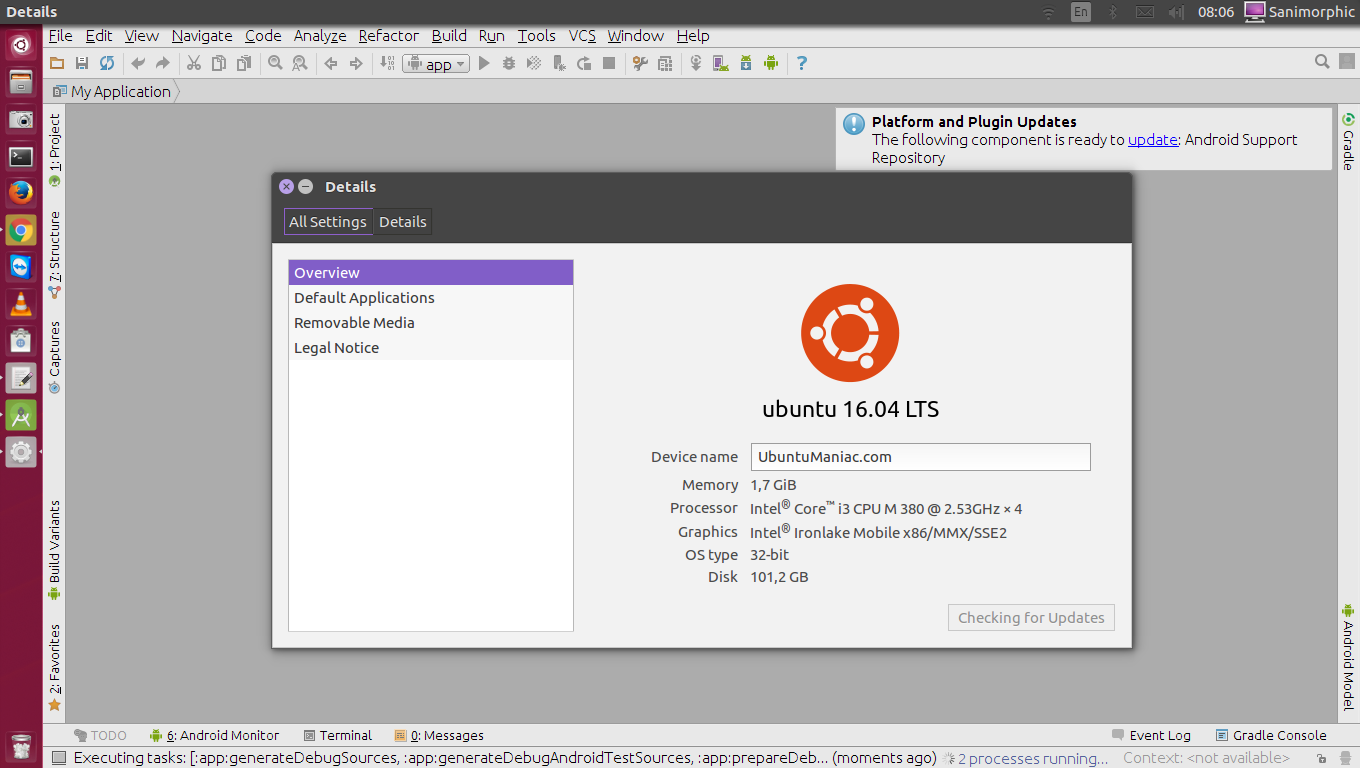Open the Sanimorphic session menu
1360x768 pixels.
point(1299,12)
